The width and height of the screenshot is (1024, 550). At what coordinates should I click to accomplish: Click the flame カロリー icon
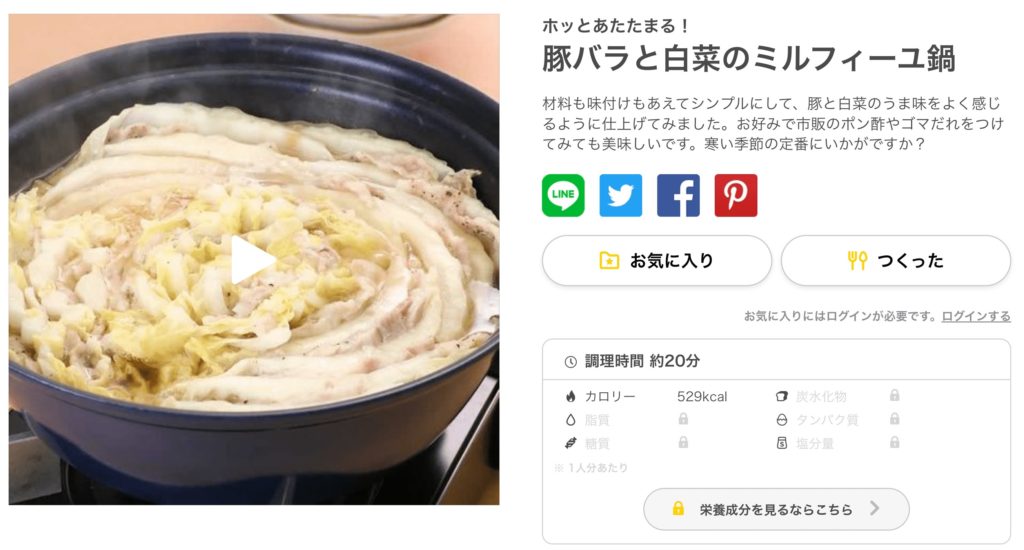[571, 396]
